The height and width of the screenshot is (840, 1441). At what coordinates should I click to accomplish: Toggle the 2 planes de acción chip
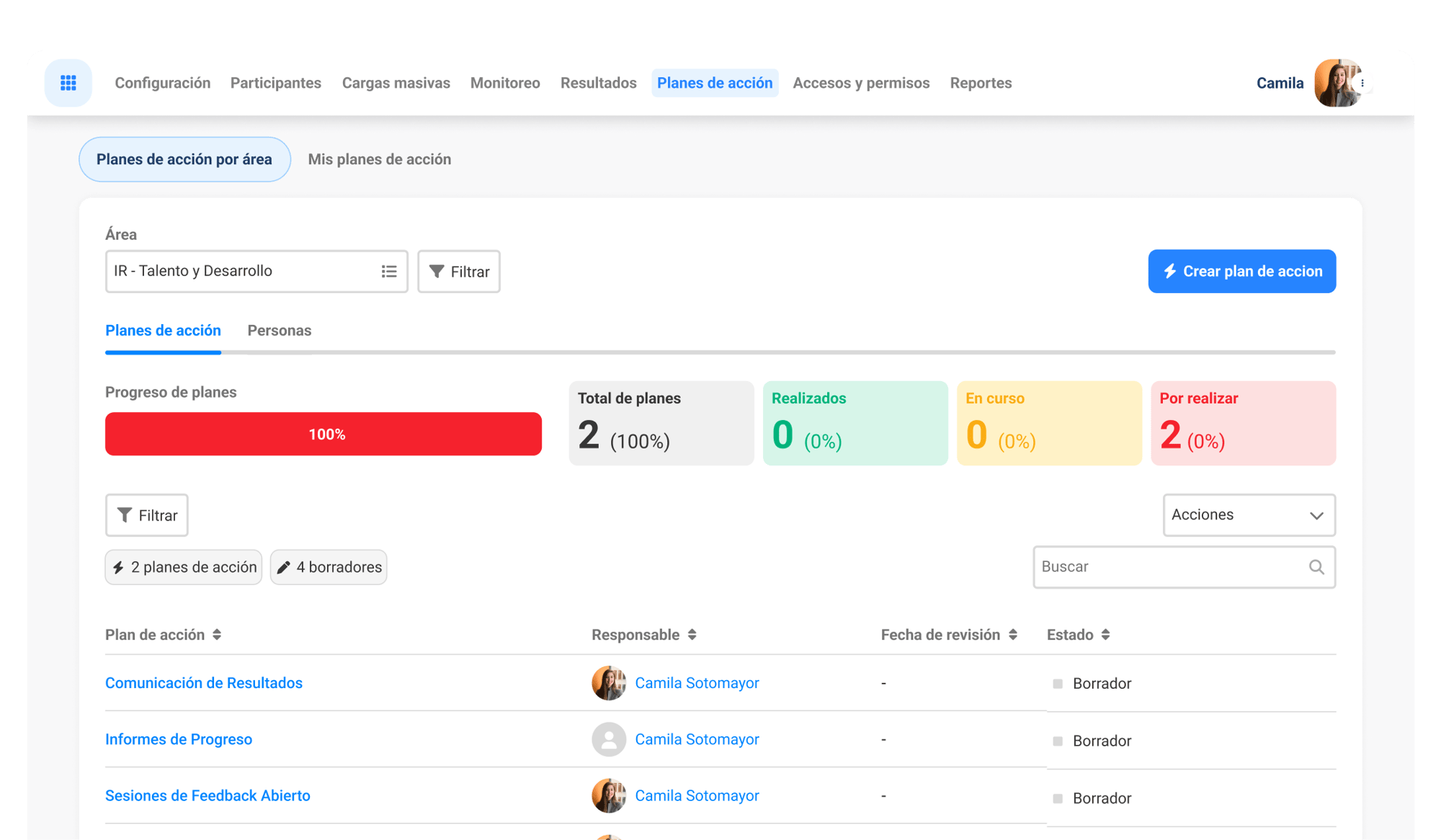pyautogui.click(x=184, y=567)
